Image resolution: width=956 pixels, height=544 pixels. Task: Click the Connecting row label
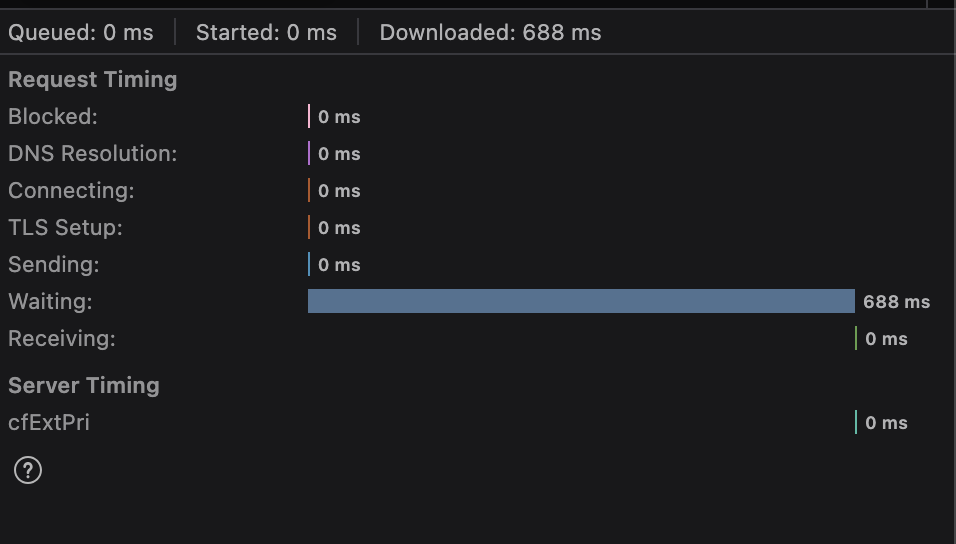[x=71, y=191]
